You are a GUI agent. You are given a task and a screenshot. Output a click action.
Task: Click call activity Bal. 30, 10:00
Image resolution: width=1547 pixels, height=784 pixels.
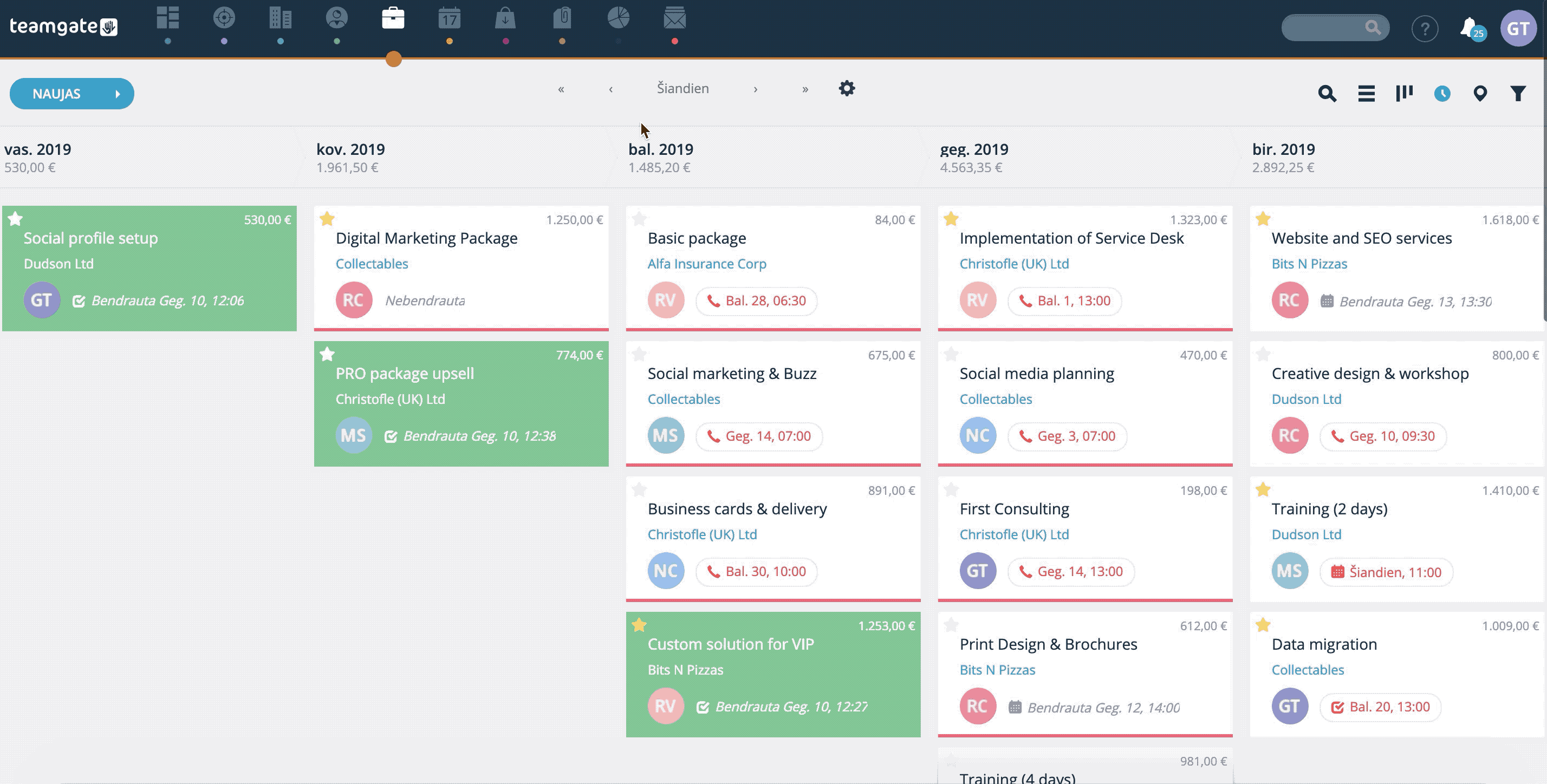[x=757, y=572]
